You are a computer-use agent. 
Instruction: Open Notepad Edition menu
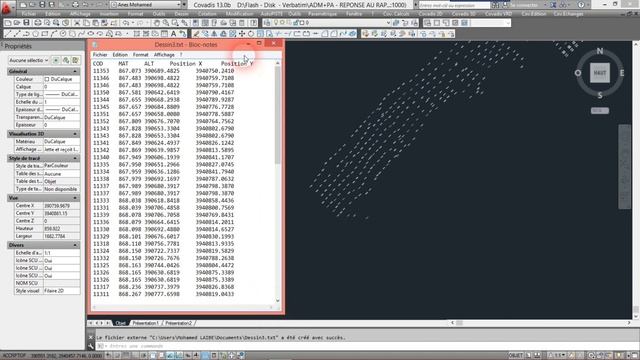pyautogui.click(x=120, y=55)
